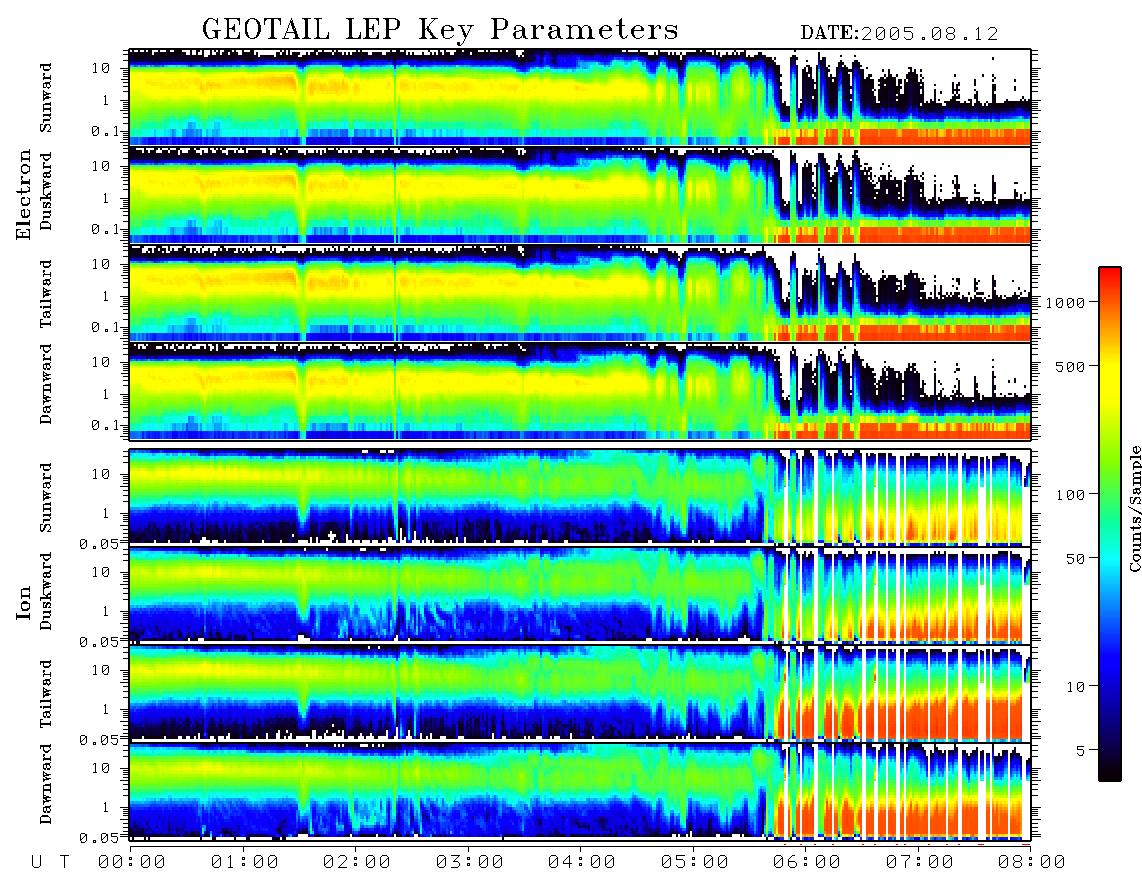Click the "5" color scale label
Viewport: 1142px width, 880px height.
click(x=1081, y=750)
